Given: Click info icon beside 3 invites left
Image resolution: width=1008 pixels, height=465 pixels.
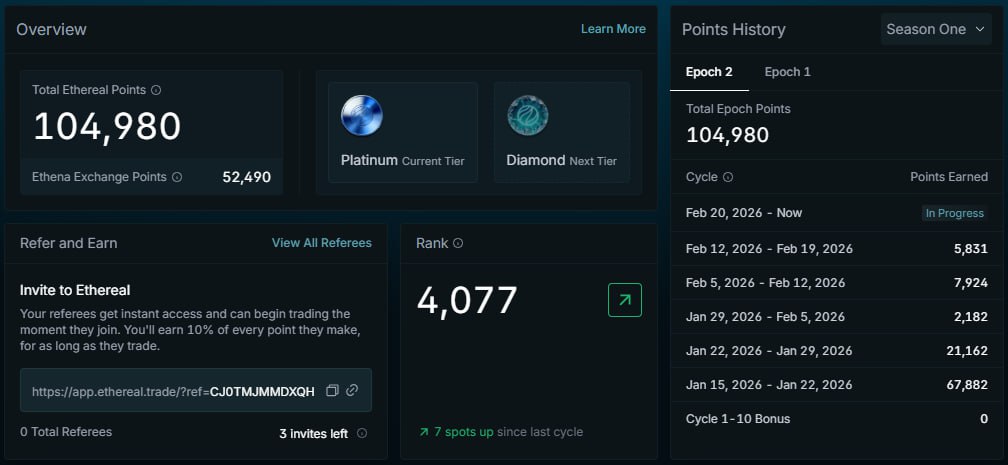Looking at the screenshot, I should point(362,433).
